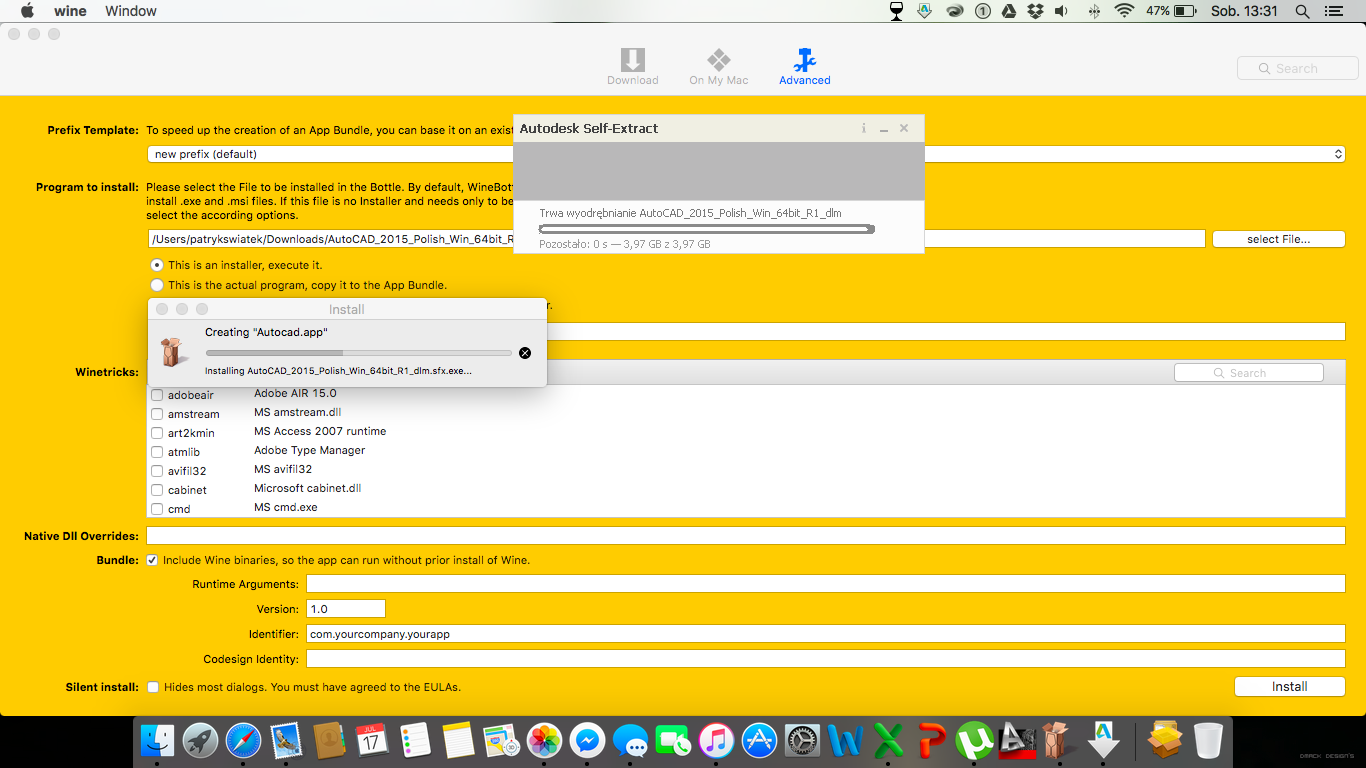
Task: Open the Window menu
Action: tap(131, 11)
